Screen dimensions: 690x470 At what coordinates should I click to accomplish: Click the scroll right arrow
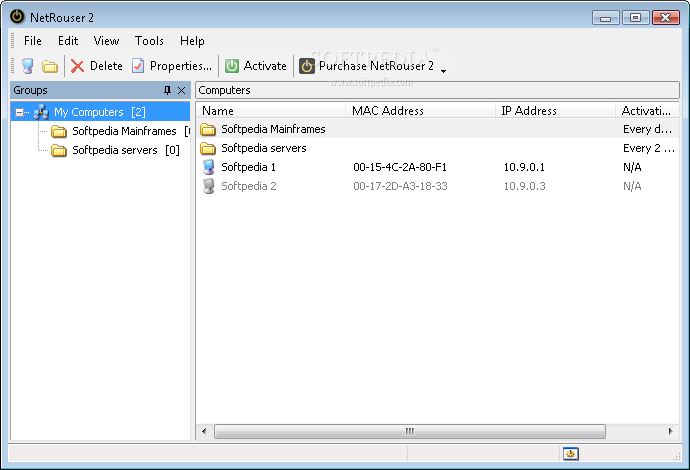coord(670,431)
